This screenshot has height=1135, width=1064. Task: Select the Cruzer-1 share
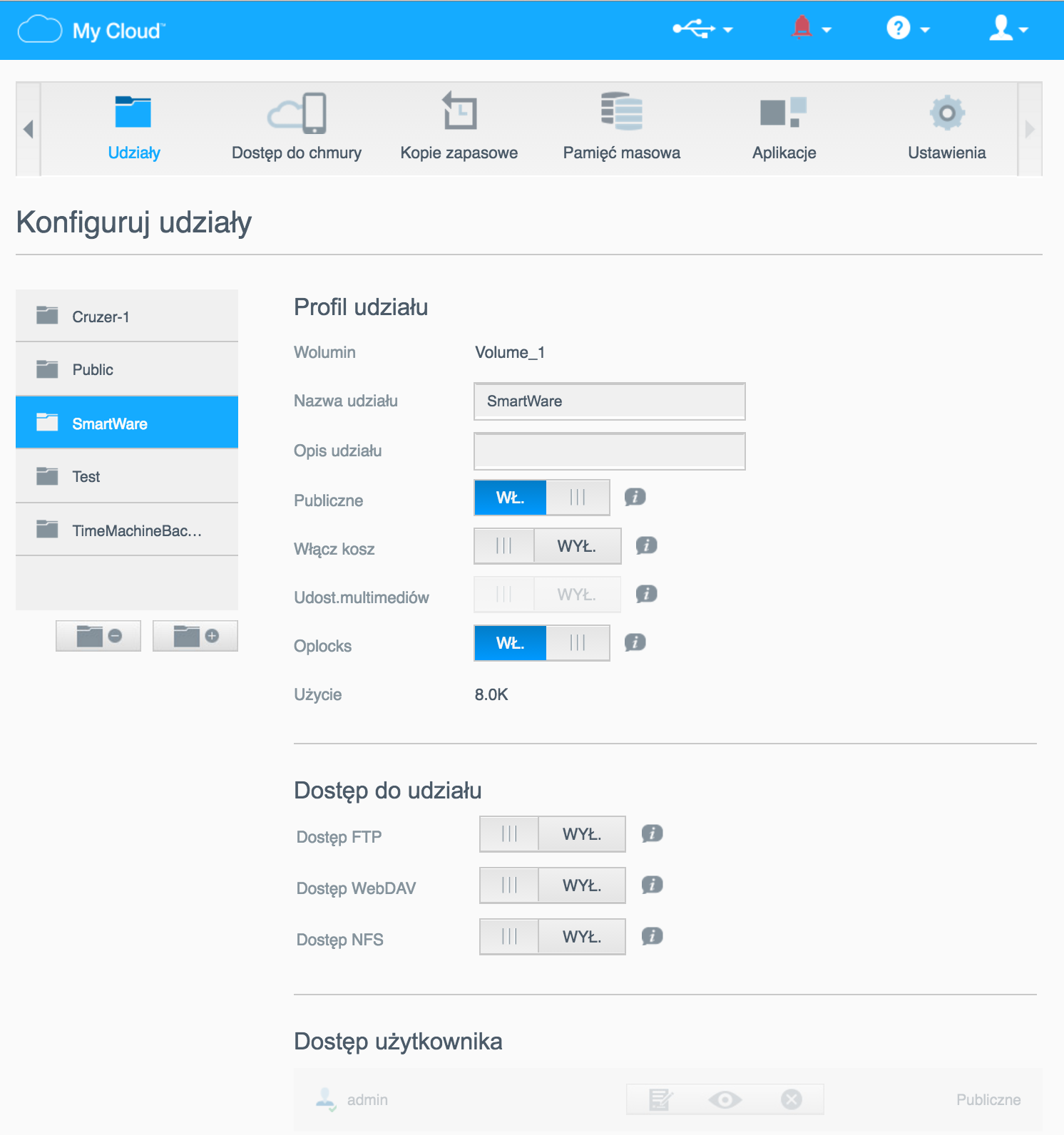(127, 316)
